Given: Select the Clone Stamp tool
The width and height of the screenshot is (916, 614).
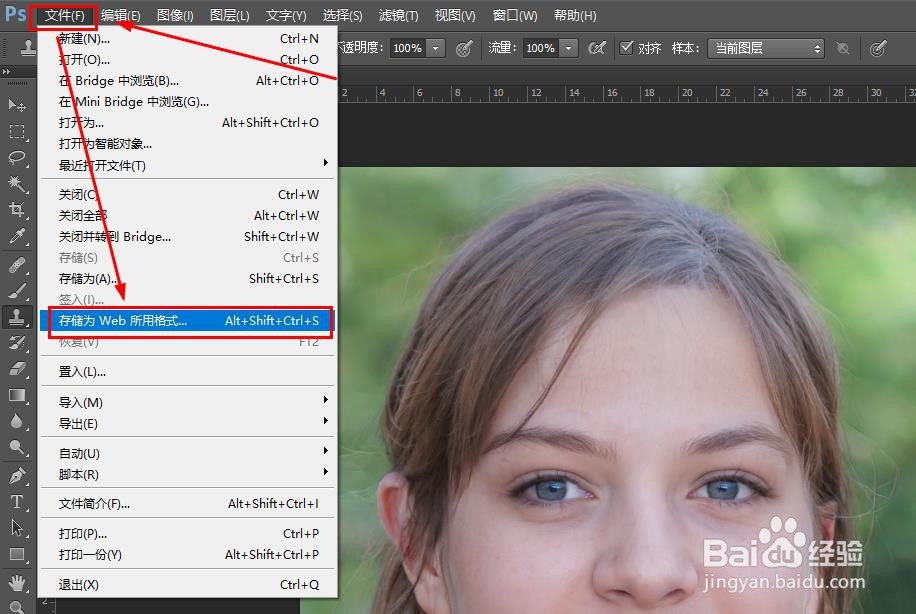Looking at the screenshot, I should [16, 317].
